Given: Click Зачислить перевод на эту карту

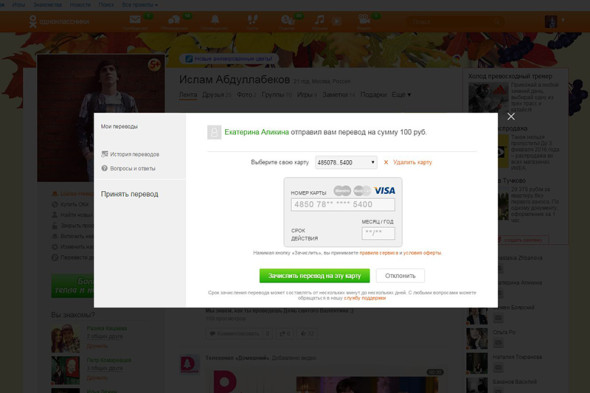Looking at the screenshot, I should (x=315, y=276).
